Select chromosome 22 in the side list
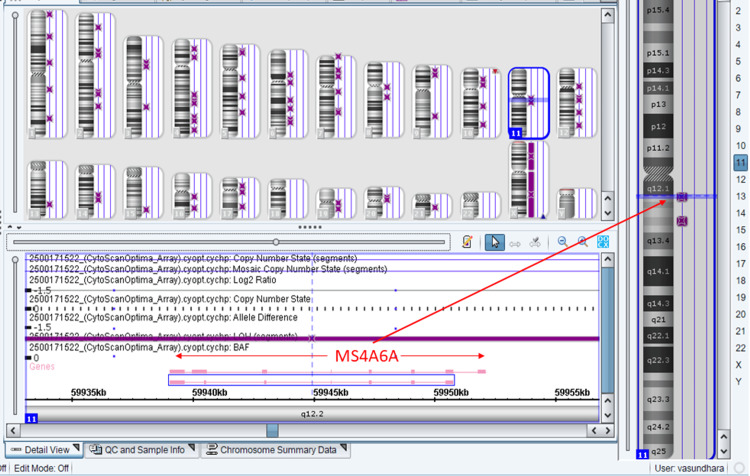Screen dimensions: 750x476 point(740,348)
